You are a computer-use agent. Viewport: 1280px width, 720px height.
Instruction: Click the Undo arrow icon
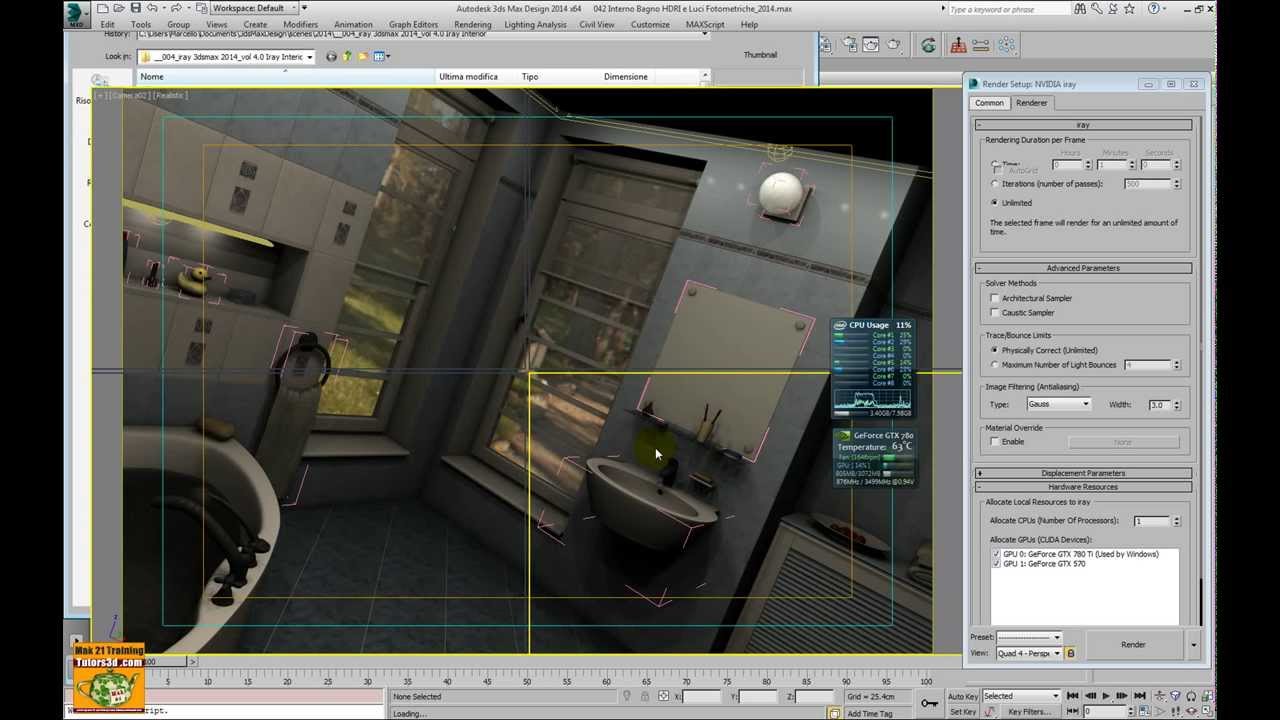(x=152, y=8)
